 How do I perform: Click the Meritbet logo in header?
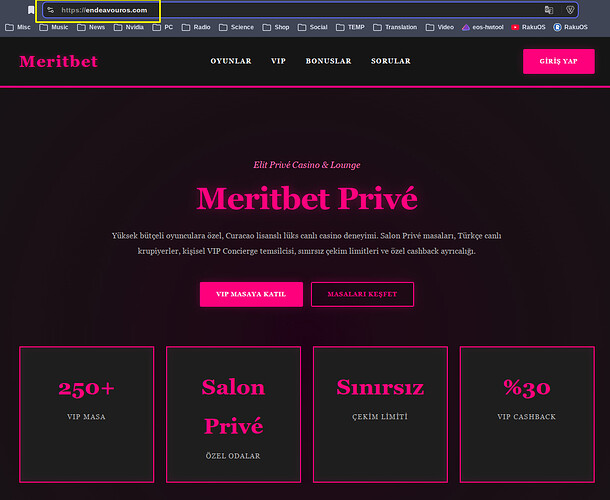tap(58, 61)
